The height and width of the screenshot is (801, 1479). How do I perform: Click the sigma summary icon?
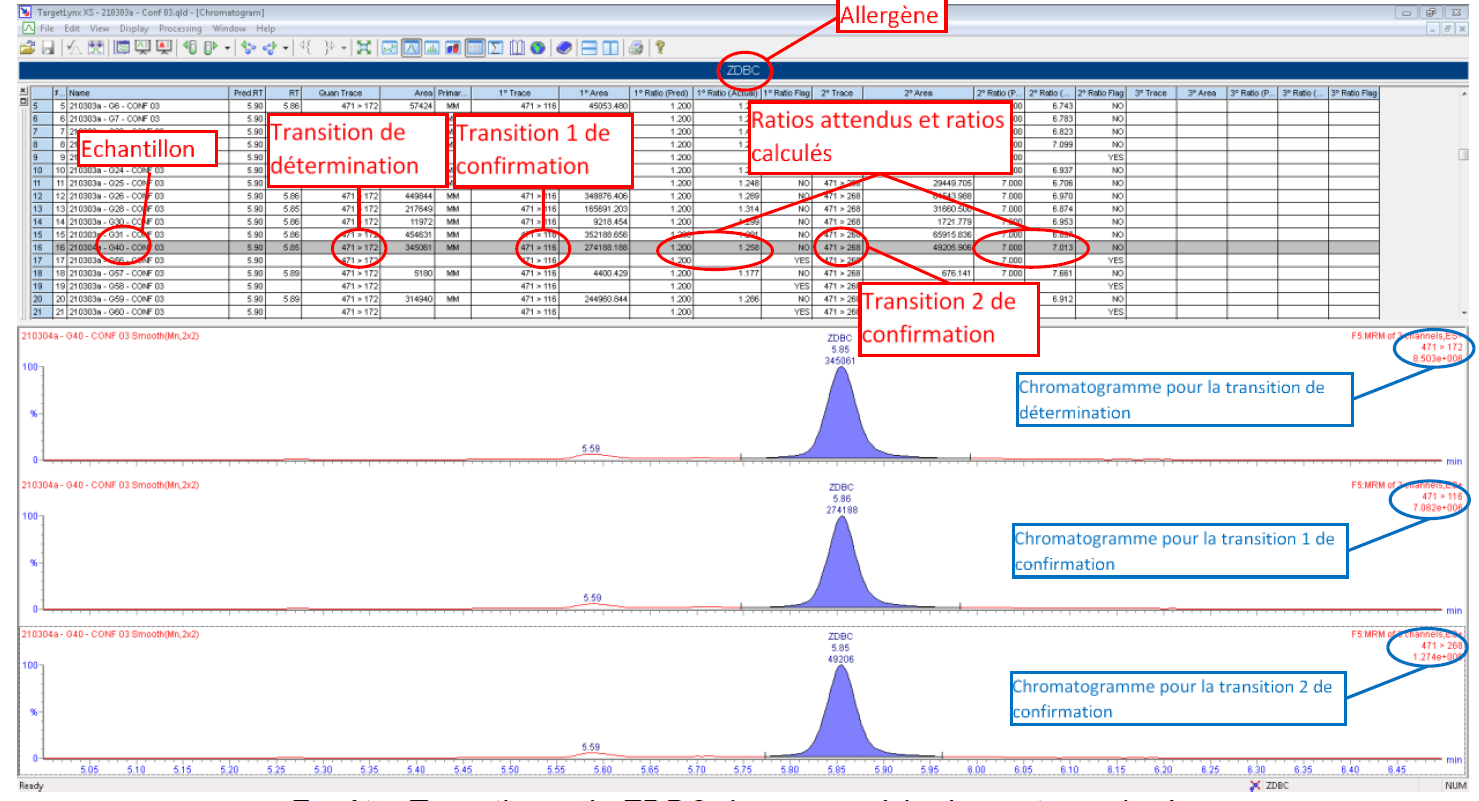click(x=495, y=47)
